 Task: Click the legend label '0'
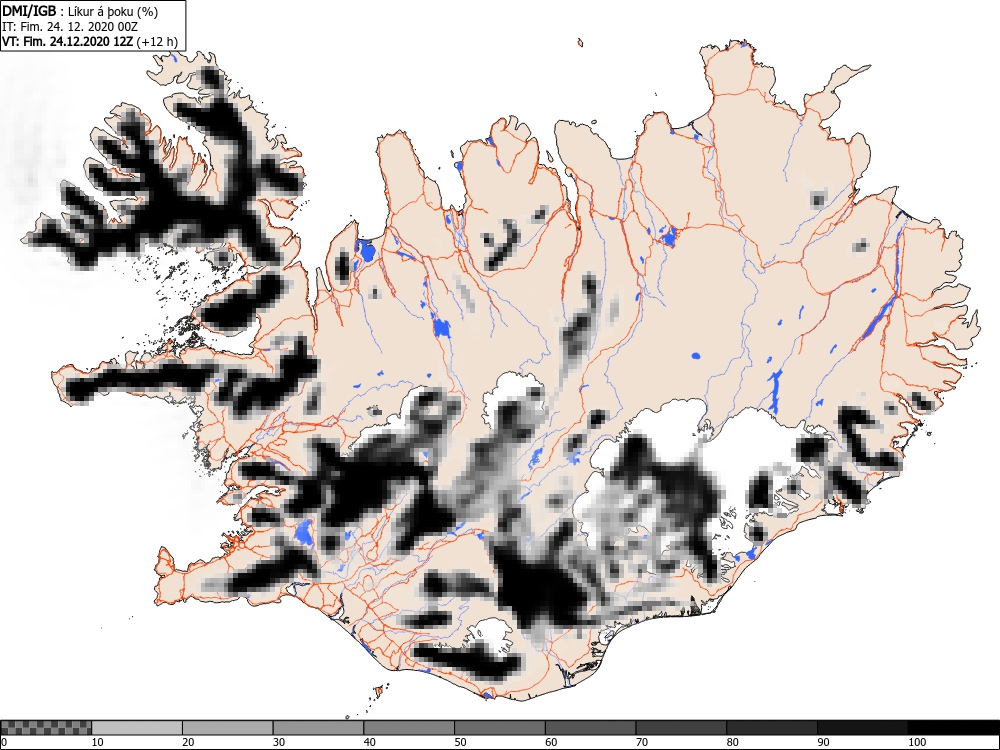coord(4,742)
